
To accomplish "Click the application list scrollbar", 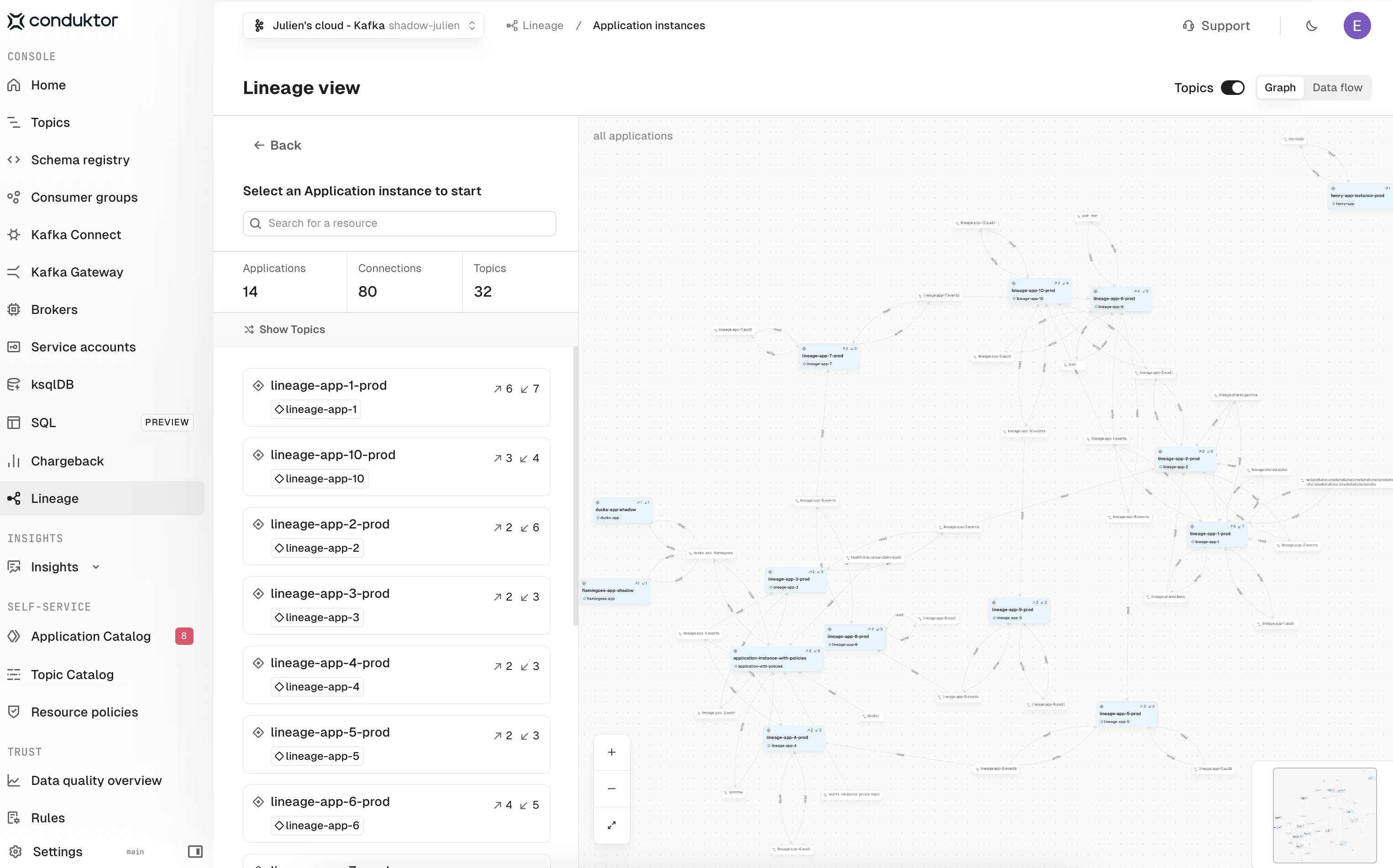I will point(576,486).
